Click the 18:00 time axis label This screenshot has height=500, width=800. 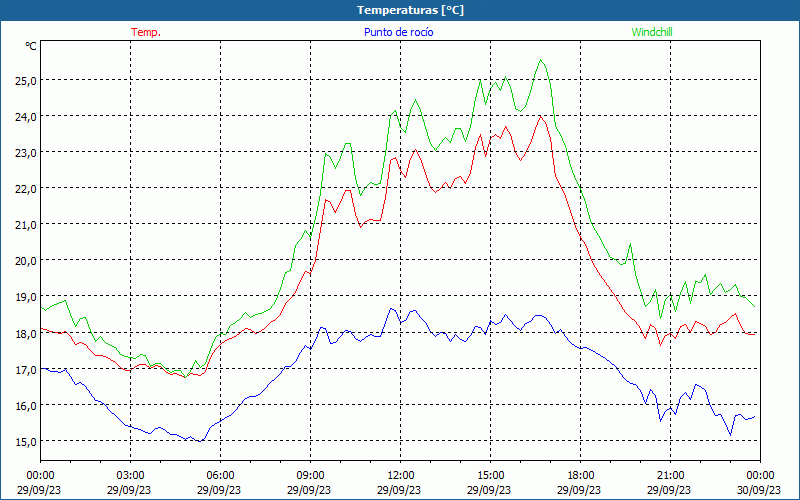(x=581, y=476)
